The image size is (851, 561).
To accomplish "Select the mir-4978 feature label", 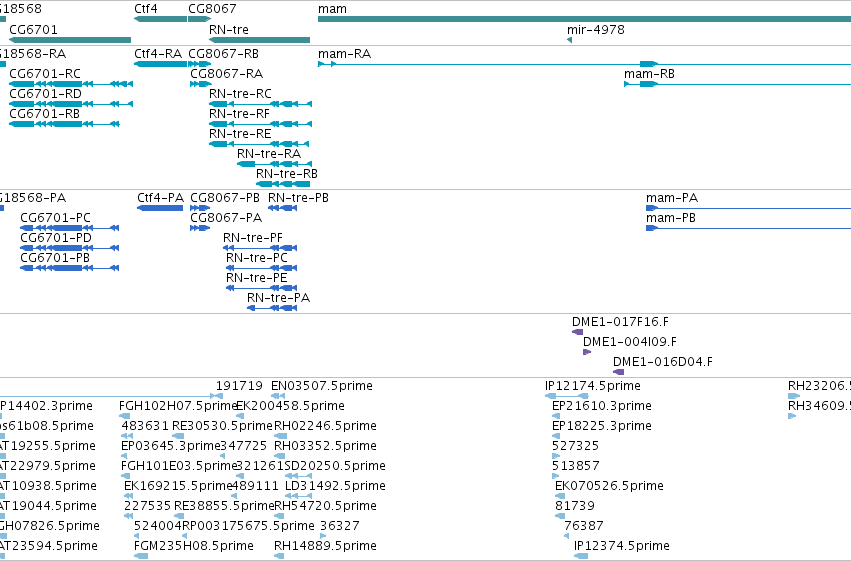I will click(595, 29).
